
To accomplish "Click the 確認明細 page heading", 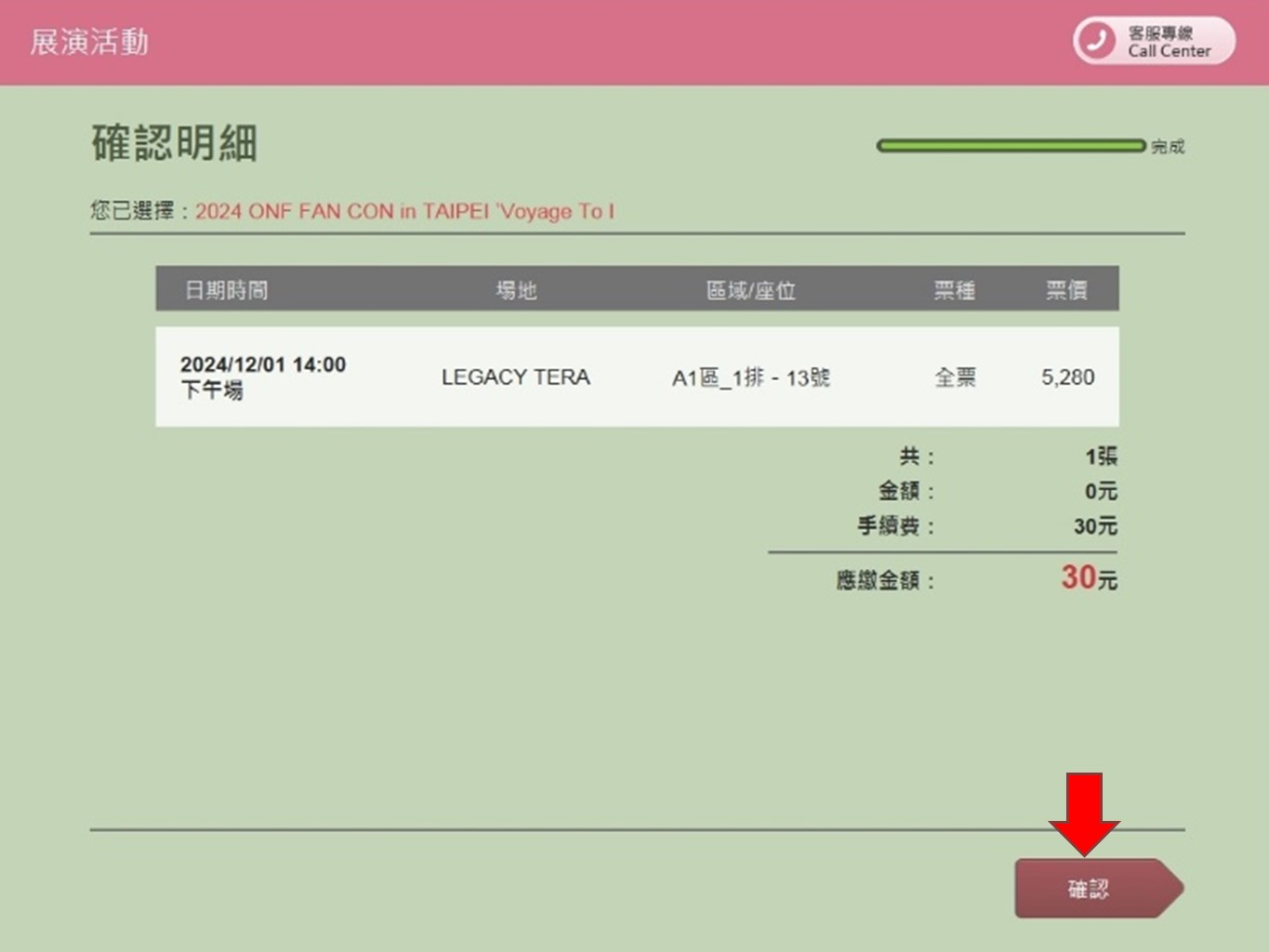I will 174,143.
